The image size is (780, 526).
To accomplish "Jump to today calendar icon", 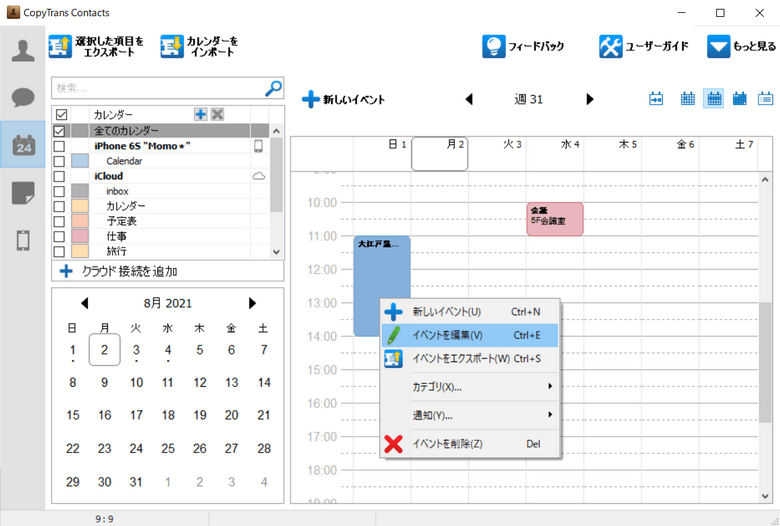I will [x=656, y=99].
